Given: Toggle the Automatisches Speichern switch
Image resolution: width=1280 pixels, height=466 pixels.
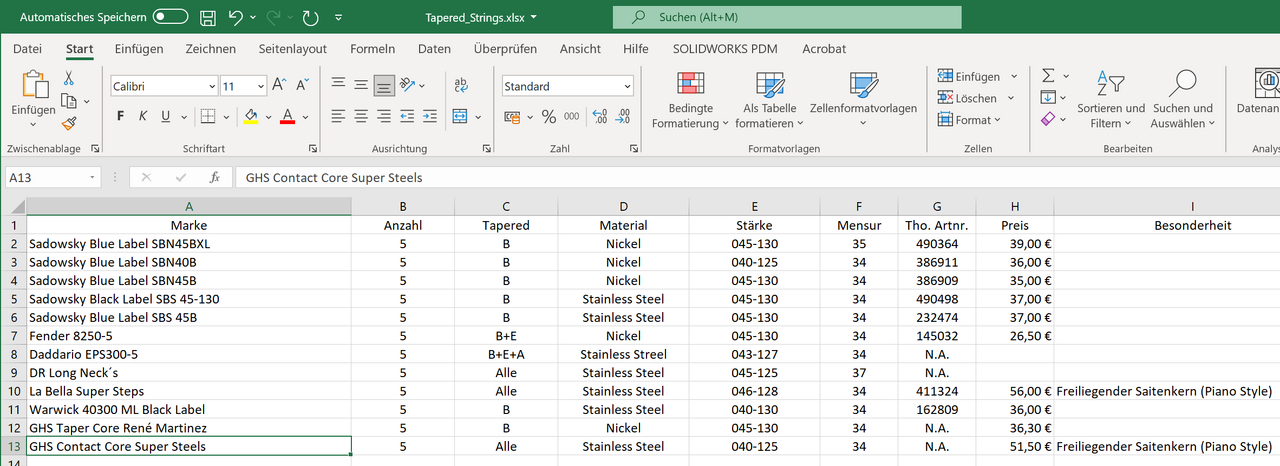Looking at the screenshot, I should (x=171, y=18).
